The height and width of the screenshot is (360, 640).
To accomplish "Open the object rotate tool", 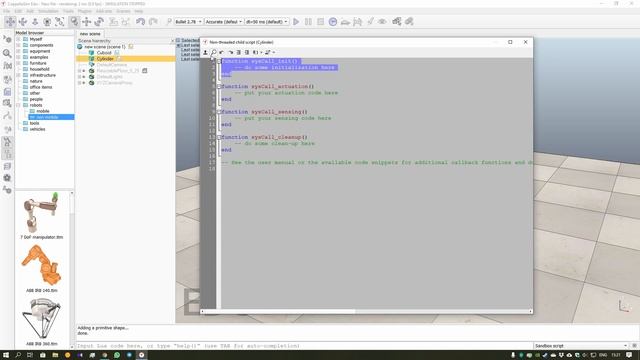I will [x=99, y=22].
